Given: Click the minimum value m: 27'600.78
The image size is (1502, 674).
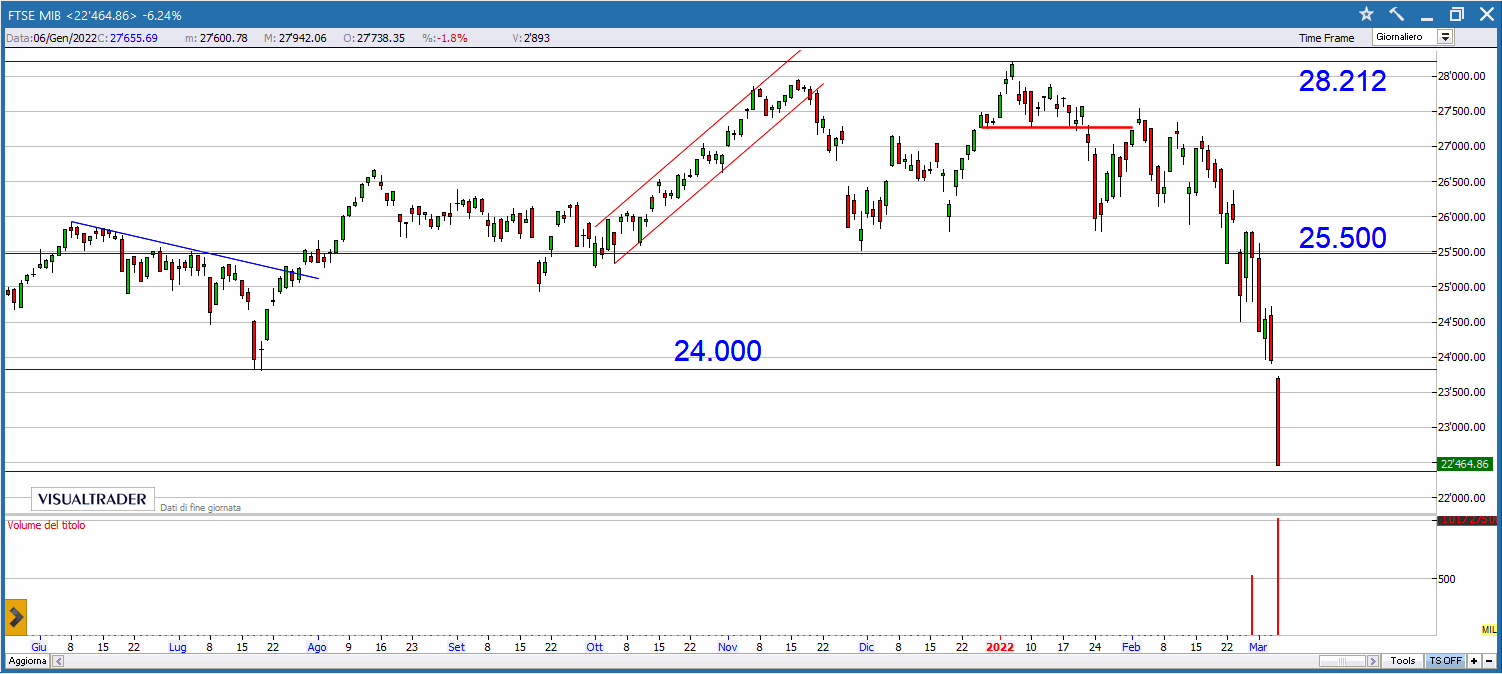Looking at the screenshot, I should click(217, 38).
